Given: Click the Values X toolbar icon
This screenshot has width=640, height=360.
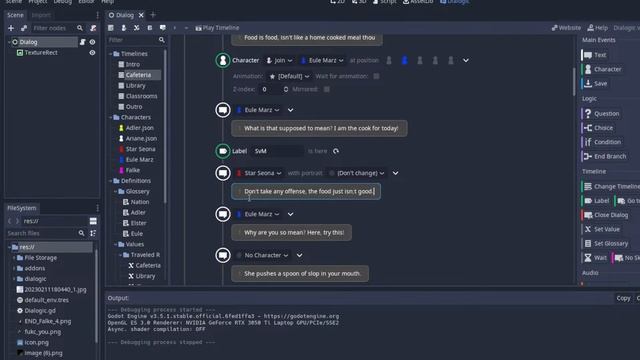Looking at the screenshot, I should pyautogui.click(x=137, y=28).
